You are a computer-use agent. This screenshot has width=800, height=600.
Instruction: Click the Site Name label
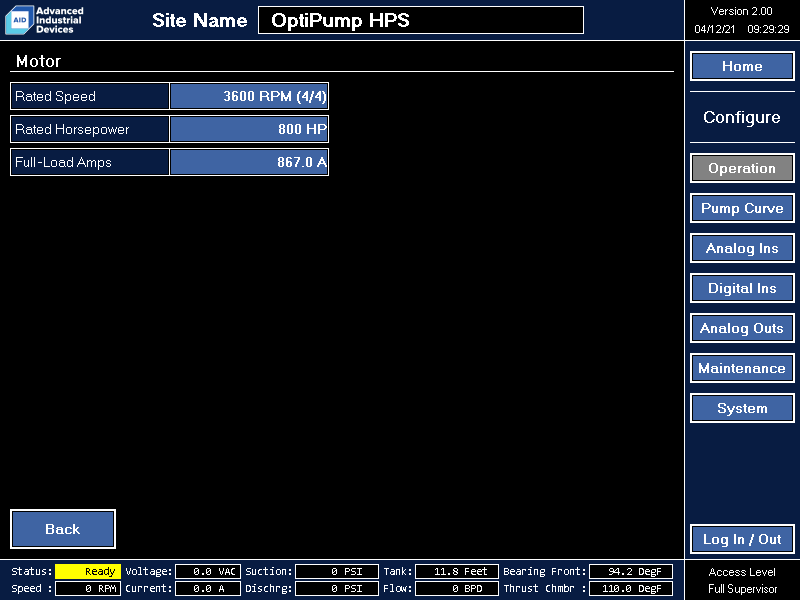[199, 20]
